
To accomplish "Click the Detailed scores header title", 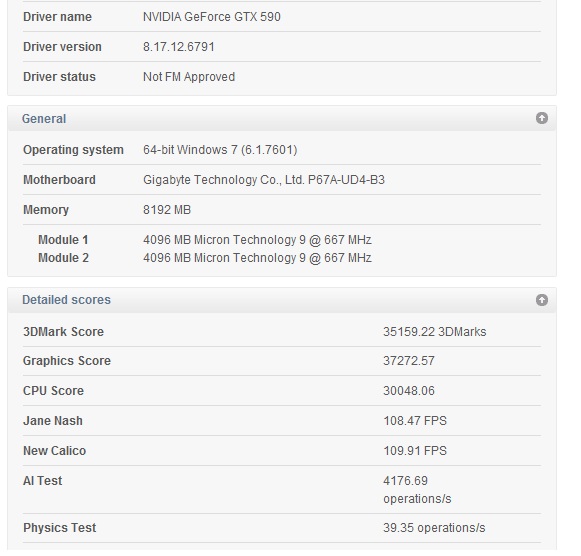I will [x=66, y=300].
